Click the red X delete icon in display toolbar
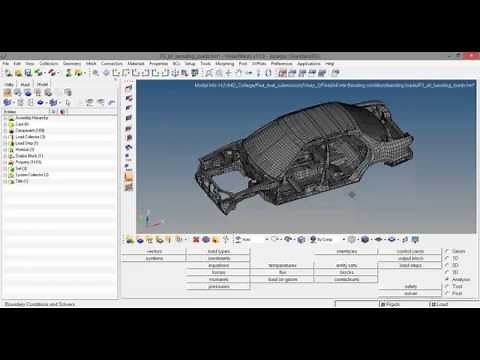 (x=196, y=239)
